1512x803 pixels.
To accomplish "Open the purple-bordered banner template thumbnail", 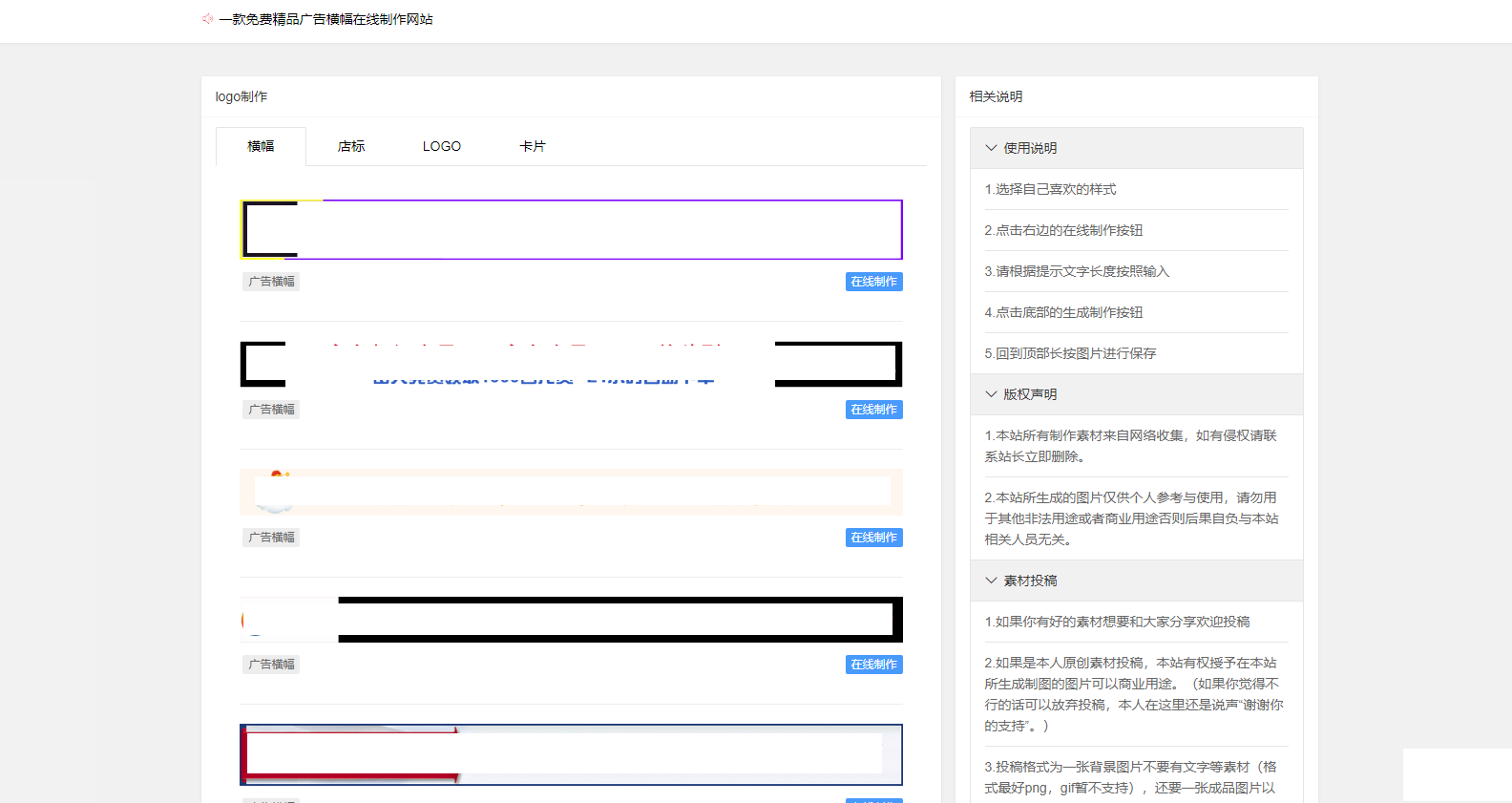I will (571, 229).
